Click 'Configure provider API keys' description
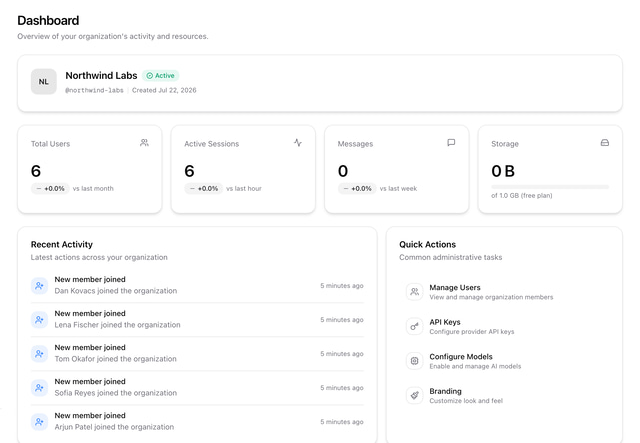640x443 pixels. (x=471, y=332)
